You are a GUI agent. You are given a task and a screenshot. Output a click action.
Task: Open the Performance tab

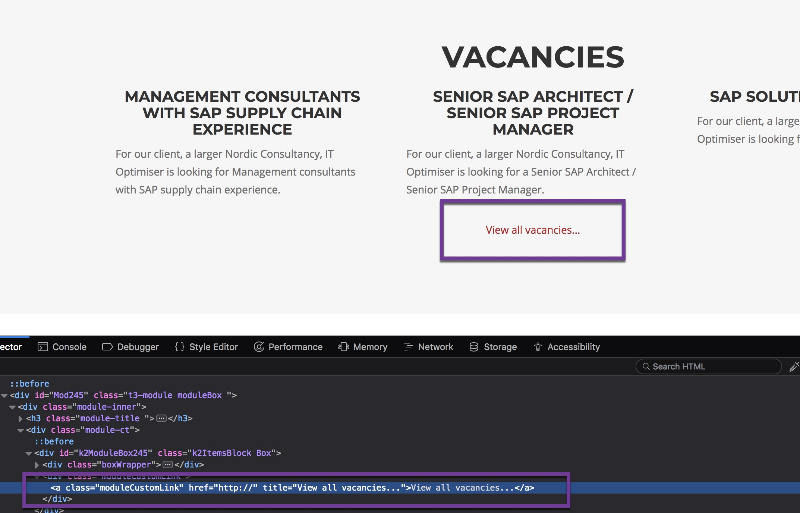pos(288,347)
